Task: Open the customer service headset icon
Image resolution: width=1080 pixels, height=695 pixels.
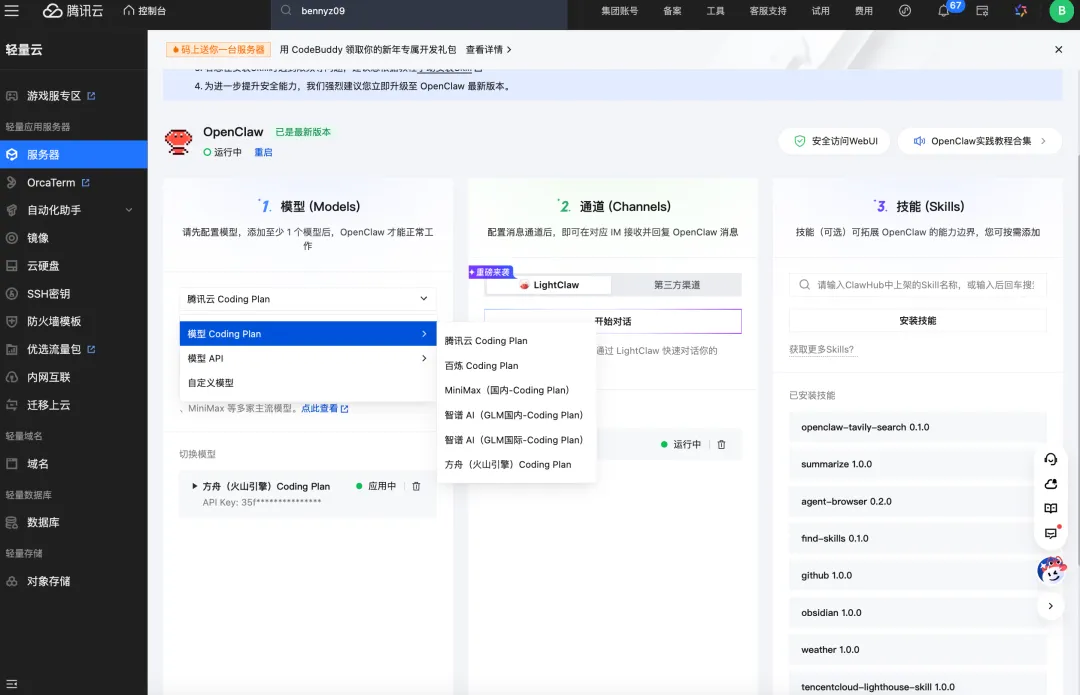Action: click(x=1050, y=459)
